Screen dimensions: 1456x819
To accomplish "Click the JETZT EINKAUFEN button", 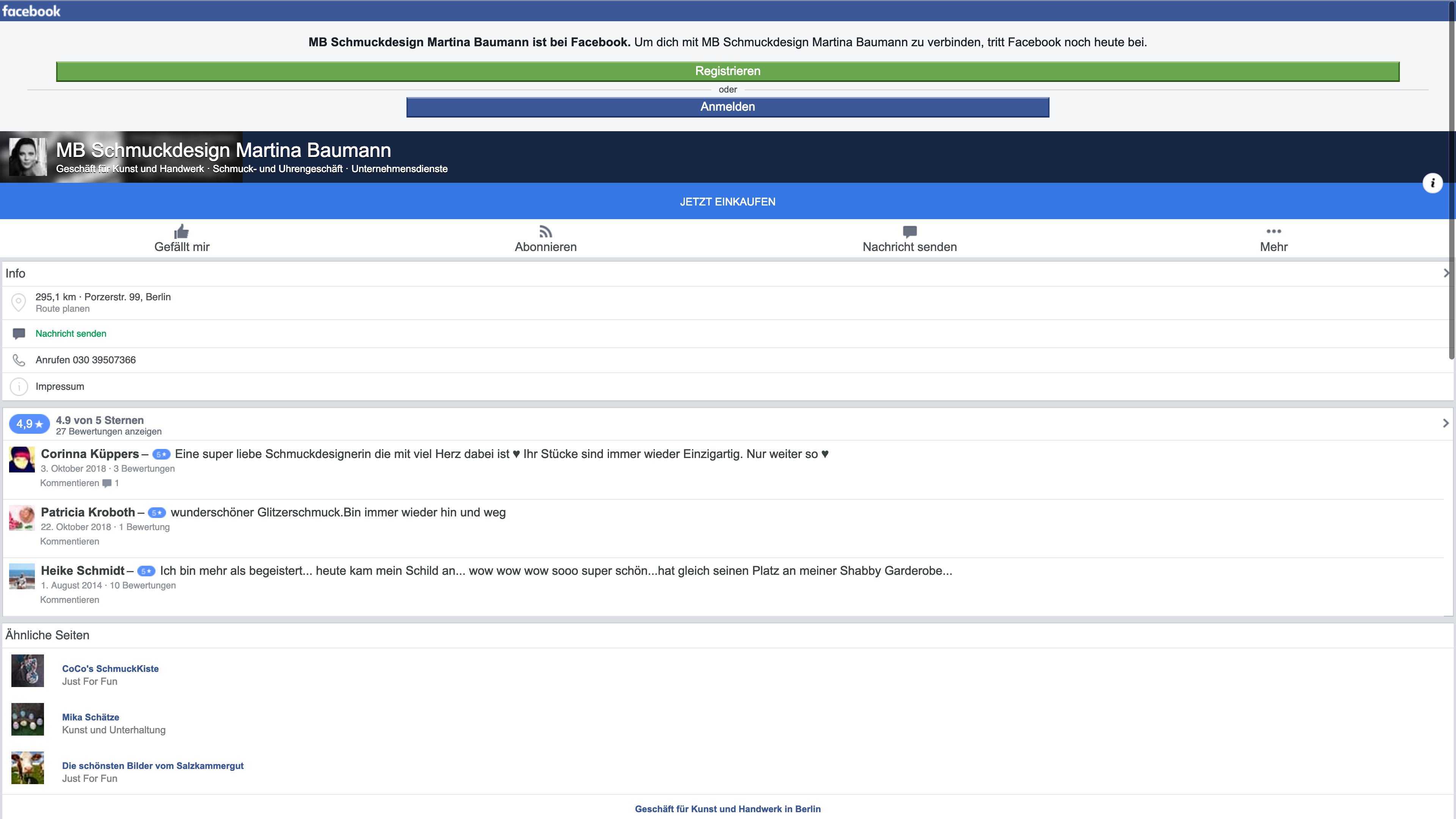I will tap(728, 201).
